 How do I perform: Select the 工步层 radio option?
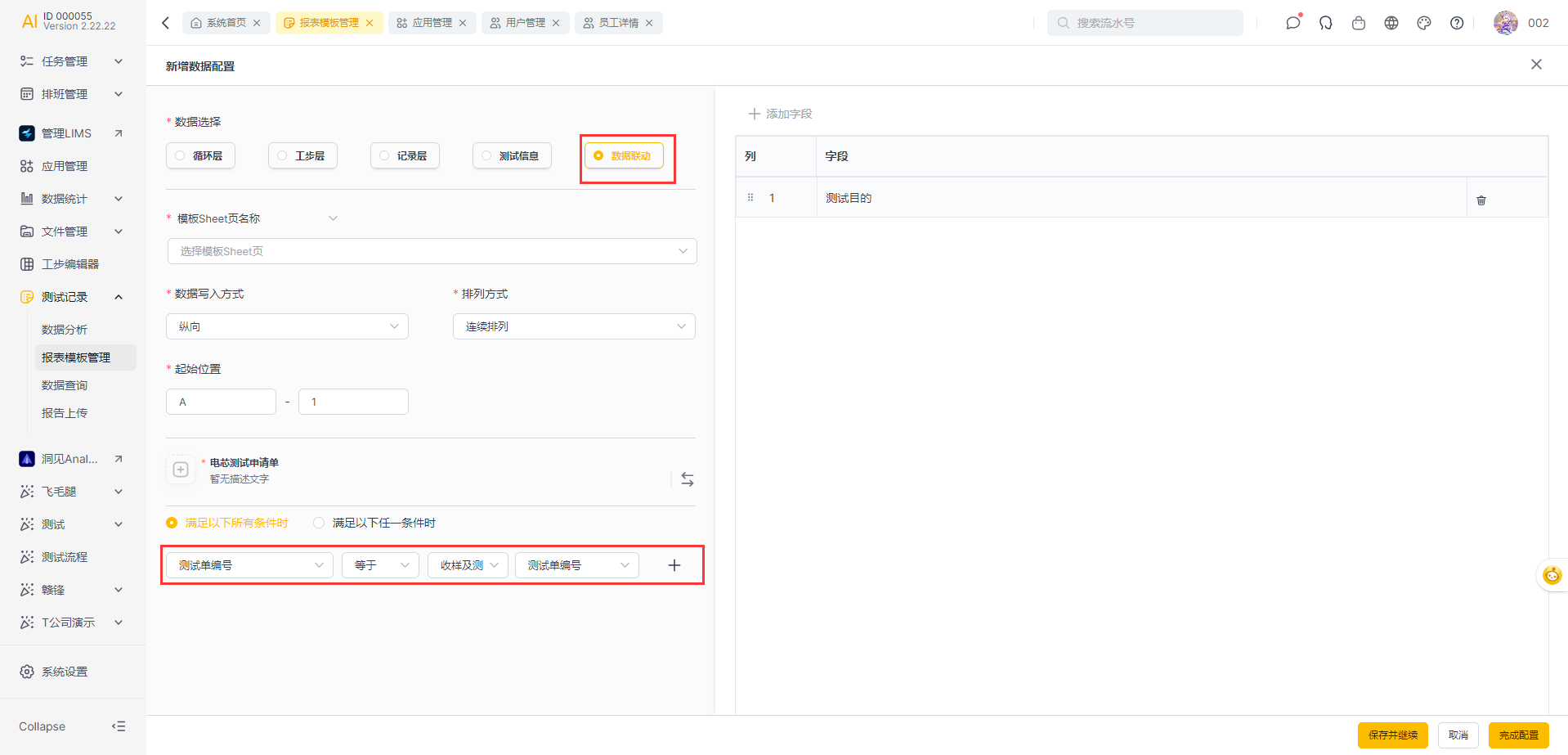(302, 155)
